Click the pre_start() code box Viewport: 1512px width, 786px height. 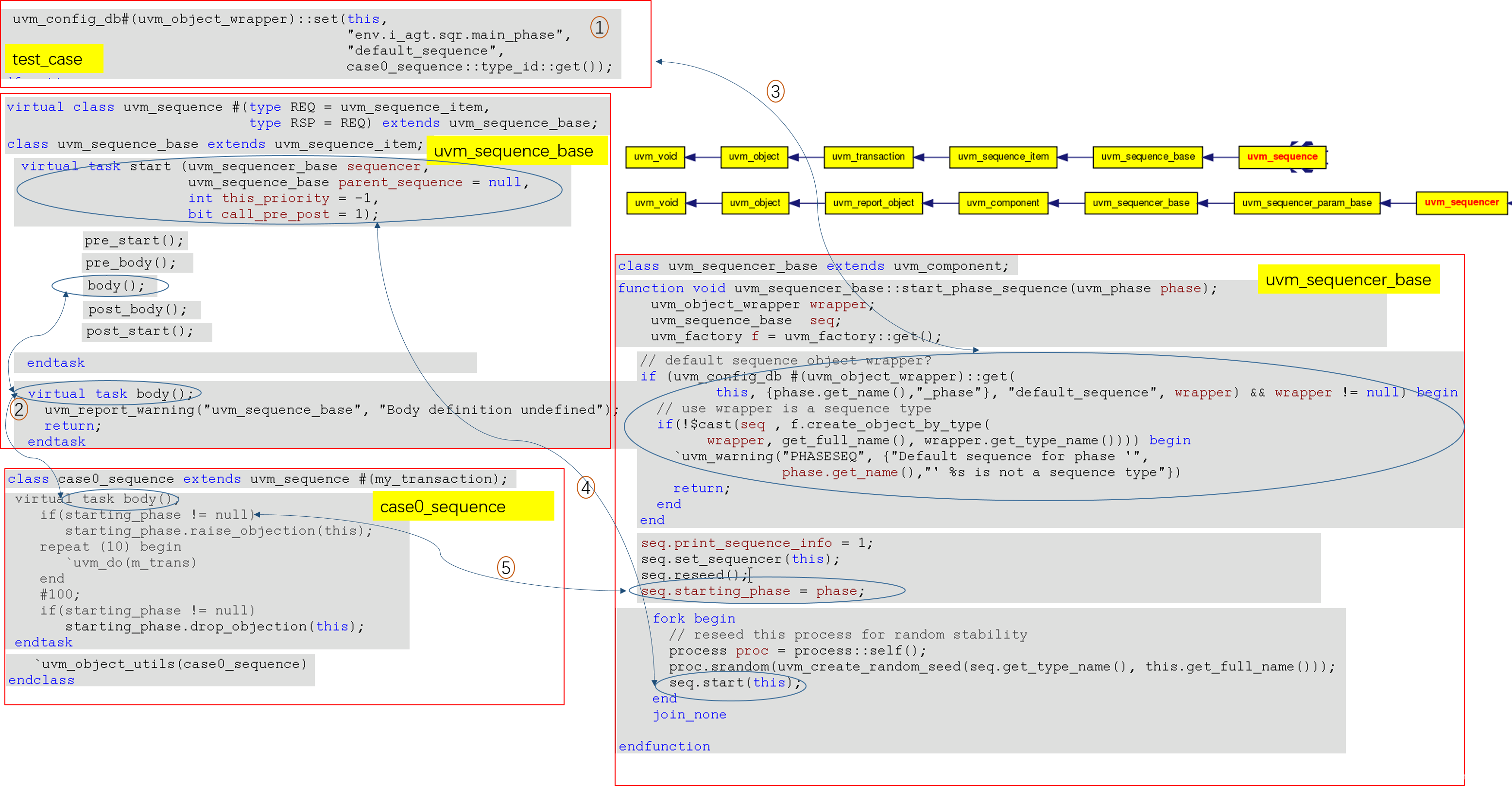click(x=135, y=240)
